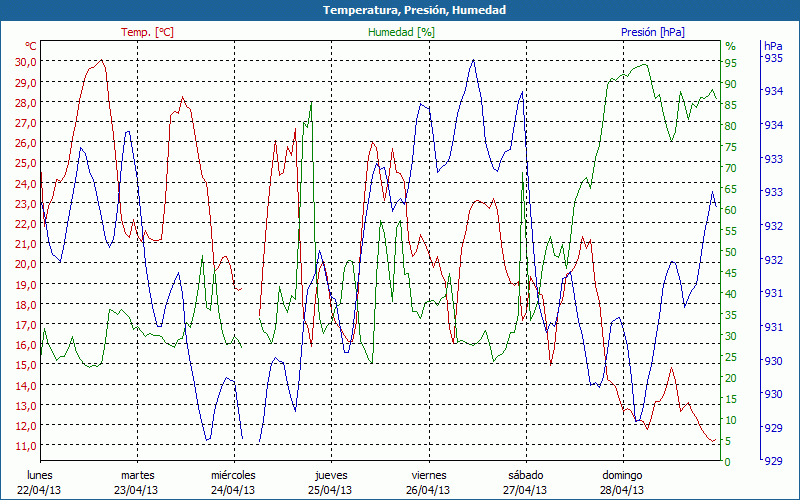
Task: Select the martes 23/04/13 date label
Action: (x=137, y=482)
